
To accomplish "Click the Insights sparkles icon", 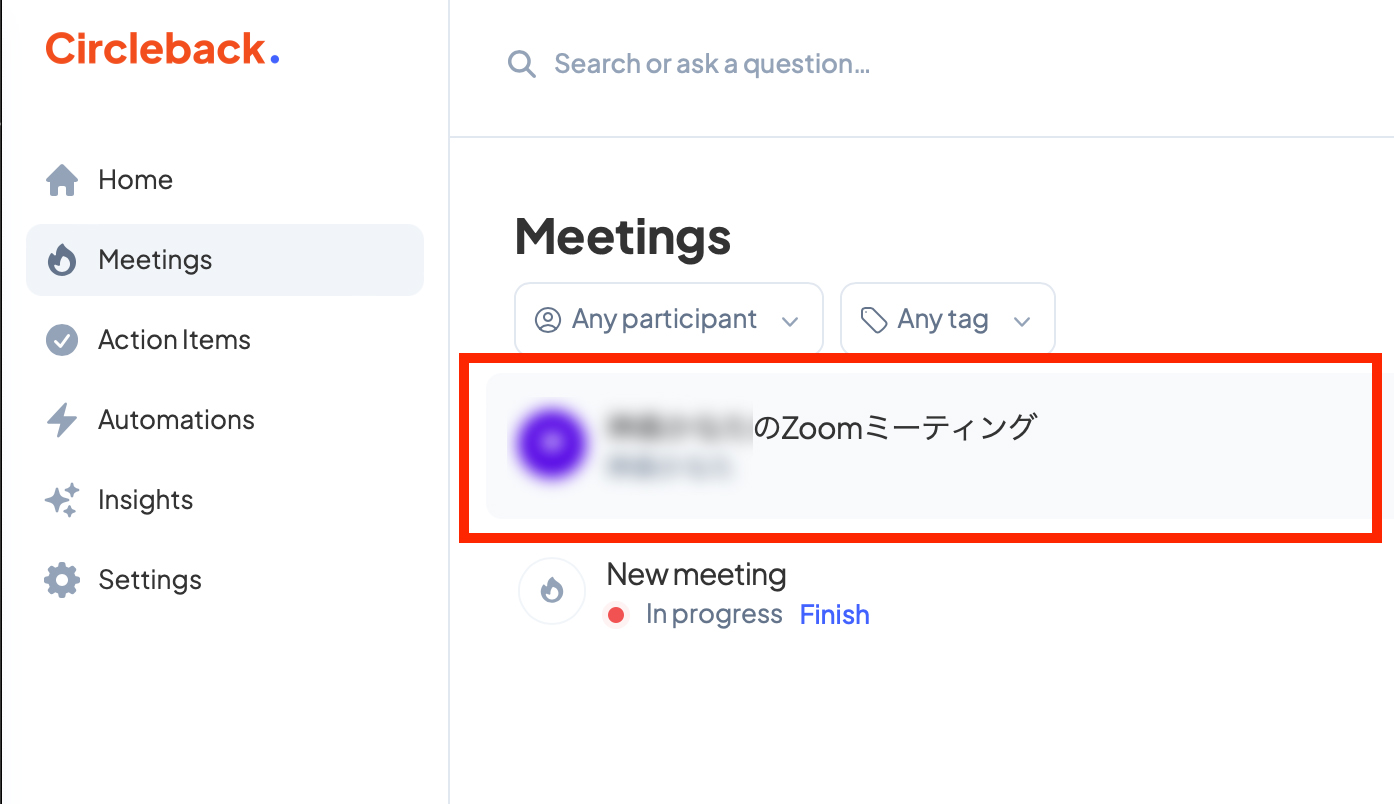I will (62, 500).
